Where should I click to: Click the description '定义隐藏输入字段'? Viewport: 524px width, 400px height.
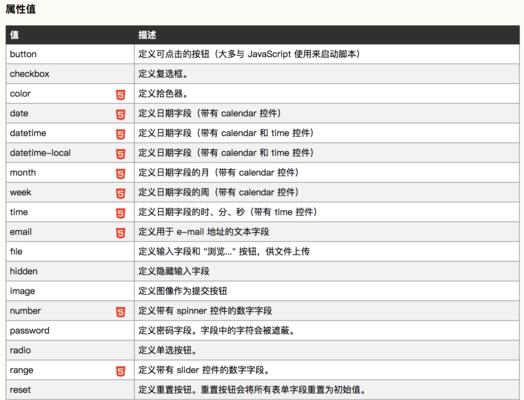point(174,271)
